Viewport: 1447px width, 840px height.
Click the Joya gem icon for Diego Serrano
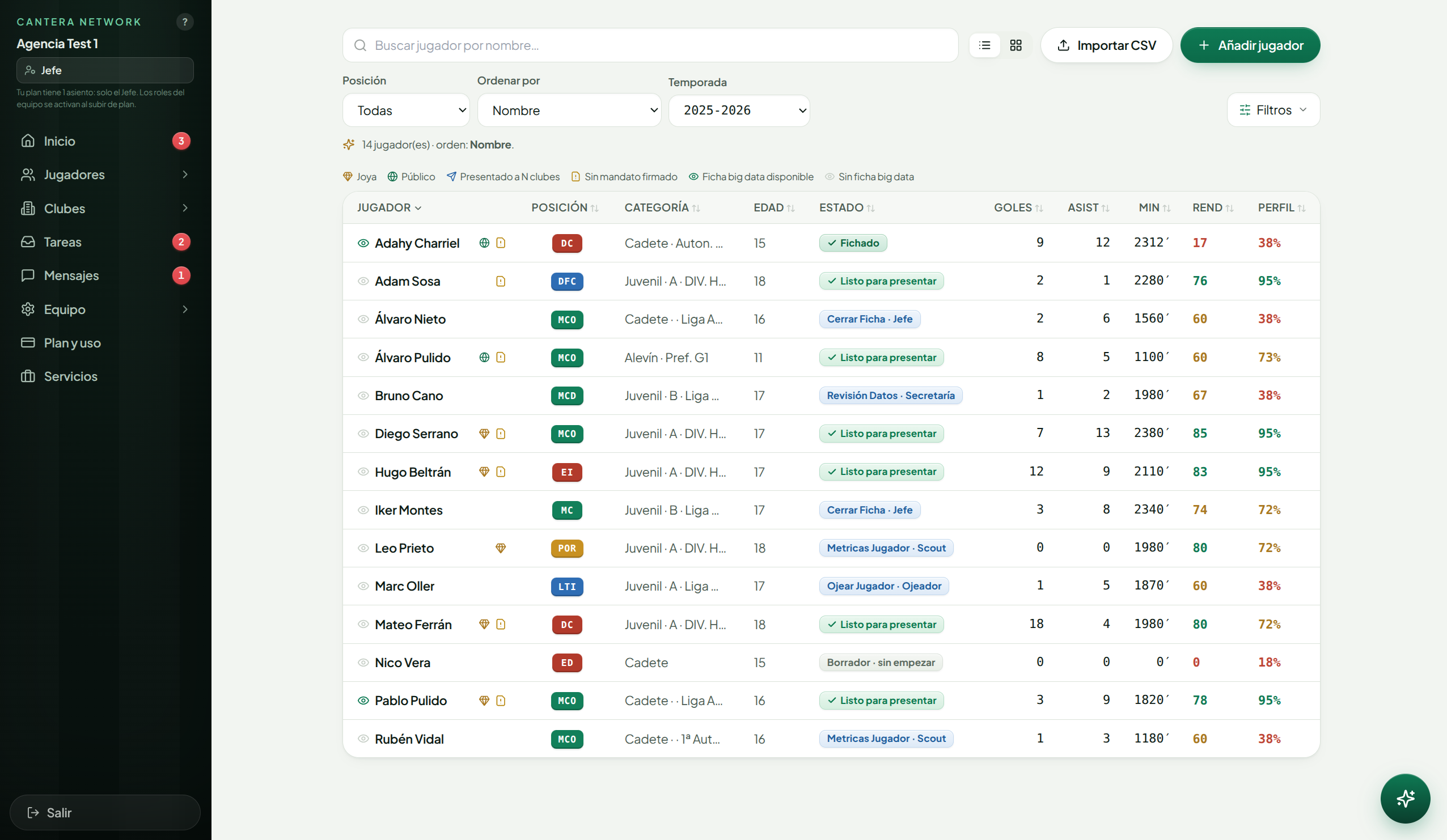click(x=484, y=434)
